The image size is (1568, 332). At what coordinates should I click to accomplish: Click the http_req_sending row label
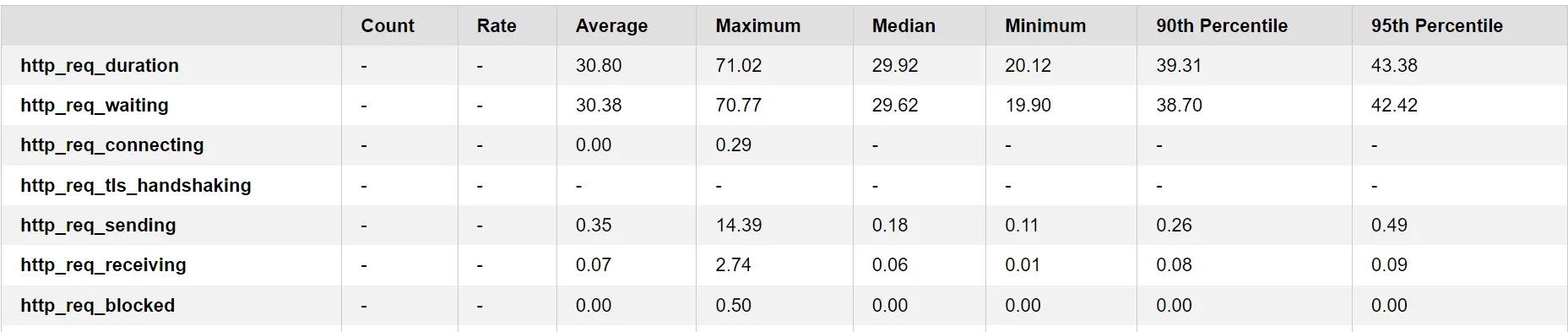(x=98, y=226)
